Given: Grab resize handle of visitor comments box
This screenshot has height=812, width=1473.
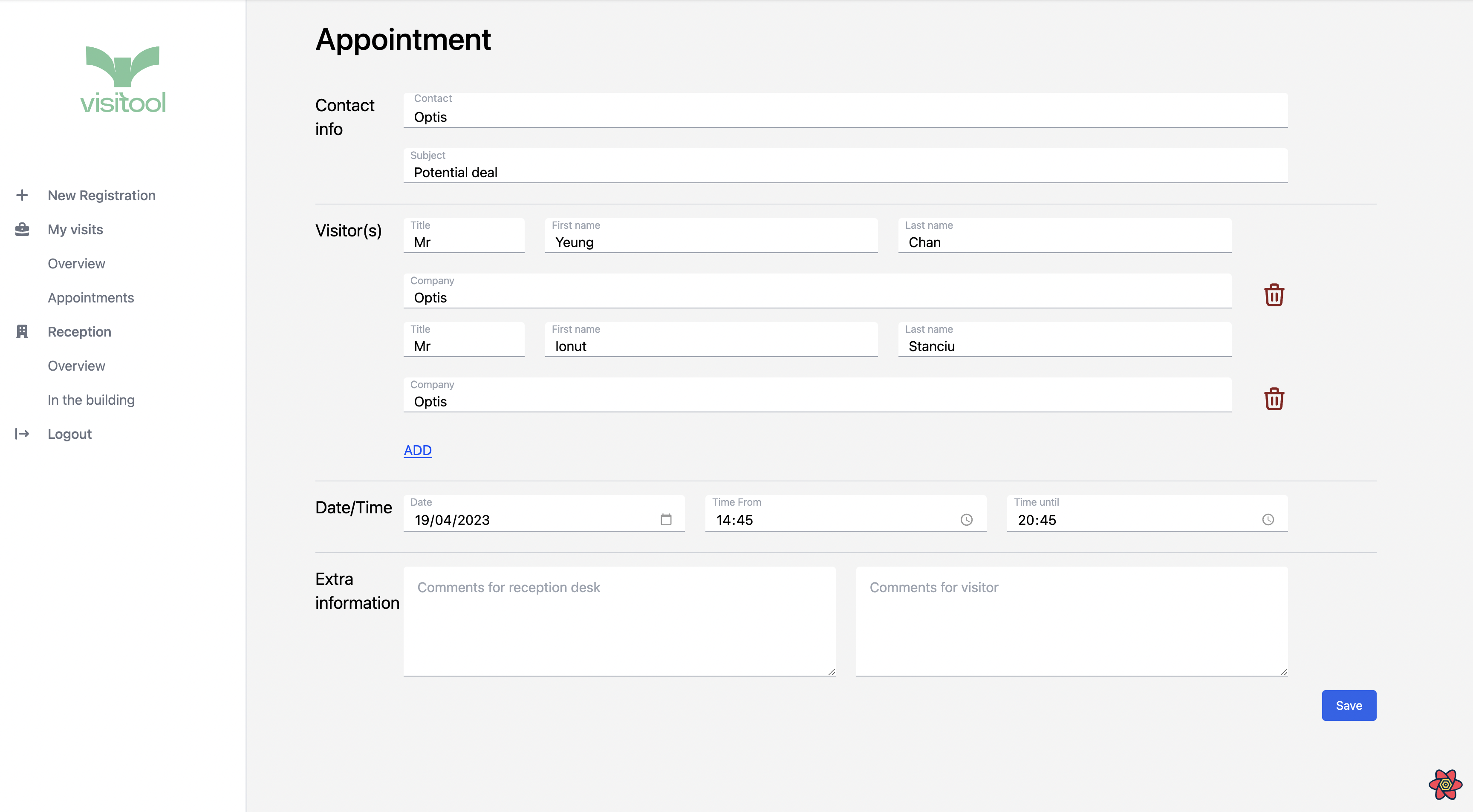Looking at the screenshot, I should [x=1284, y=672].
